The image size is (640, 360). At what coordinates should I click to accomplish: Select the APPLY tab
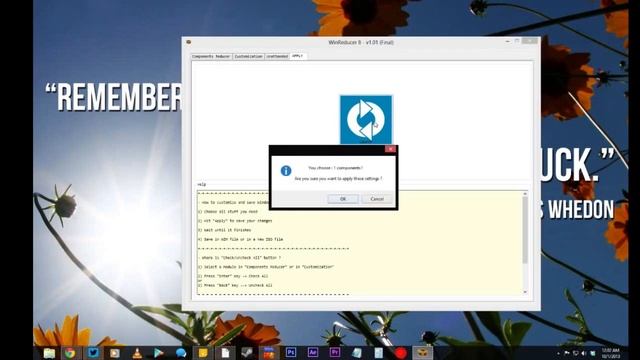[298, 56]
